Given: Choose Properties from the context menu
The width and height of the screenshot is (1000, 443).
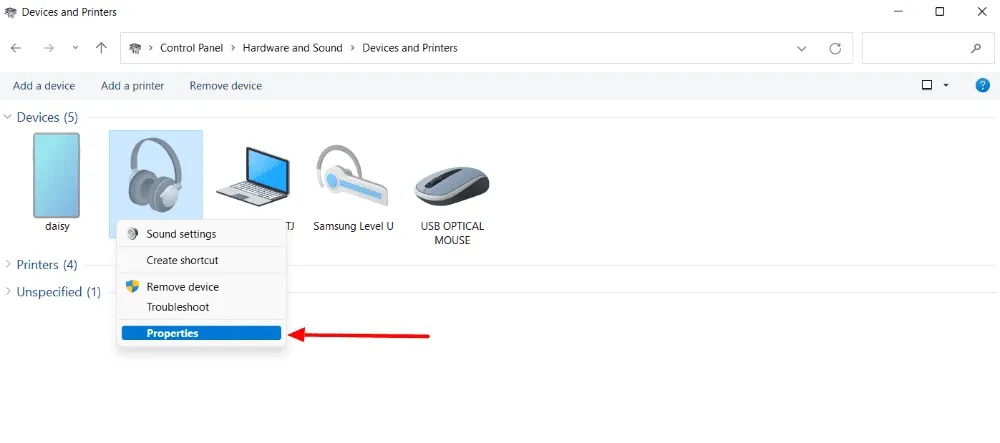Looking at the screenshot, I should 172,334.
